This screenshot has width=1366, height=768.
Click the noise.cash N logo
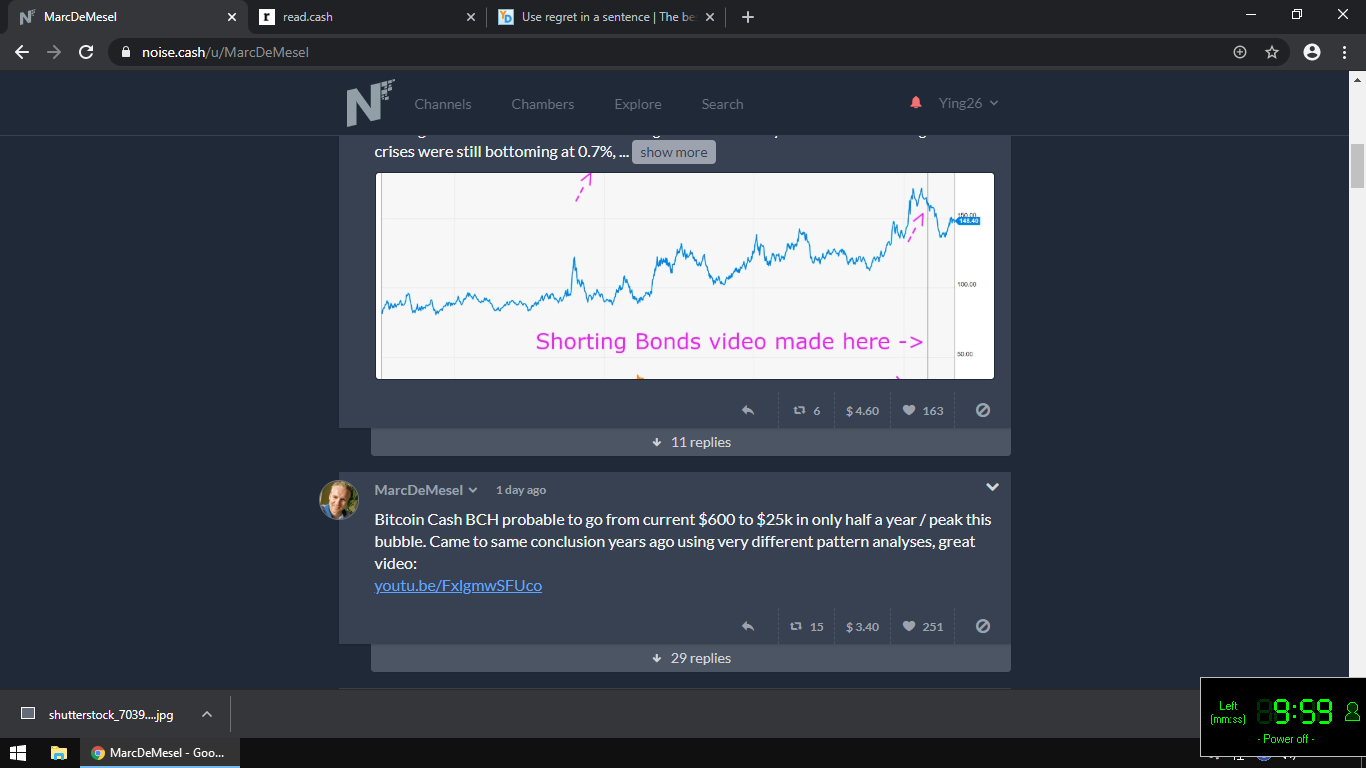click(x=370, y=103)
